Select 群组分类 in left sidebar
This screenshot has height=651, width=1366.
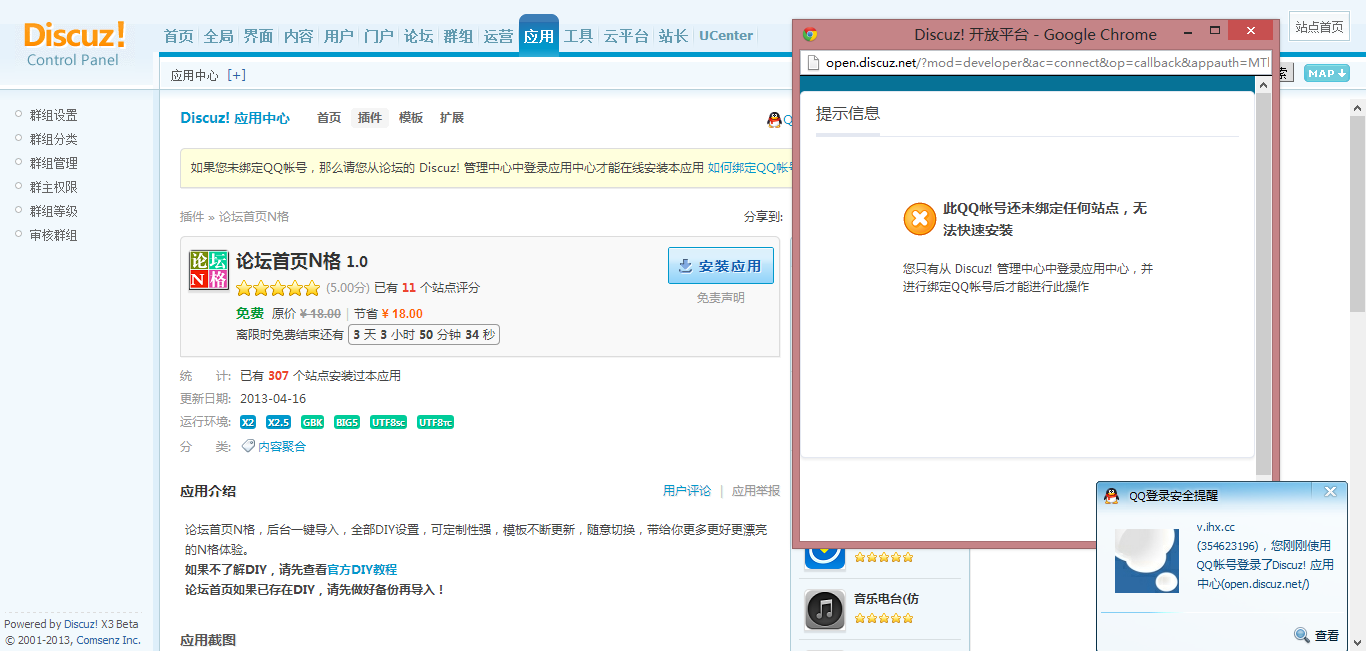54,139
